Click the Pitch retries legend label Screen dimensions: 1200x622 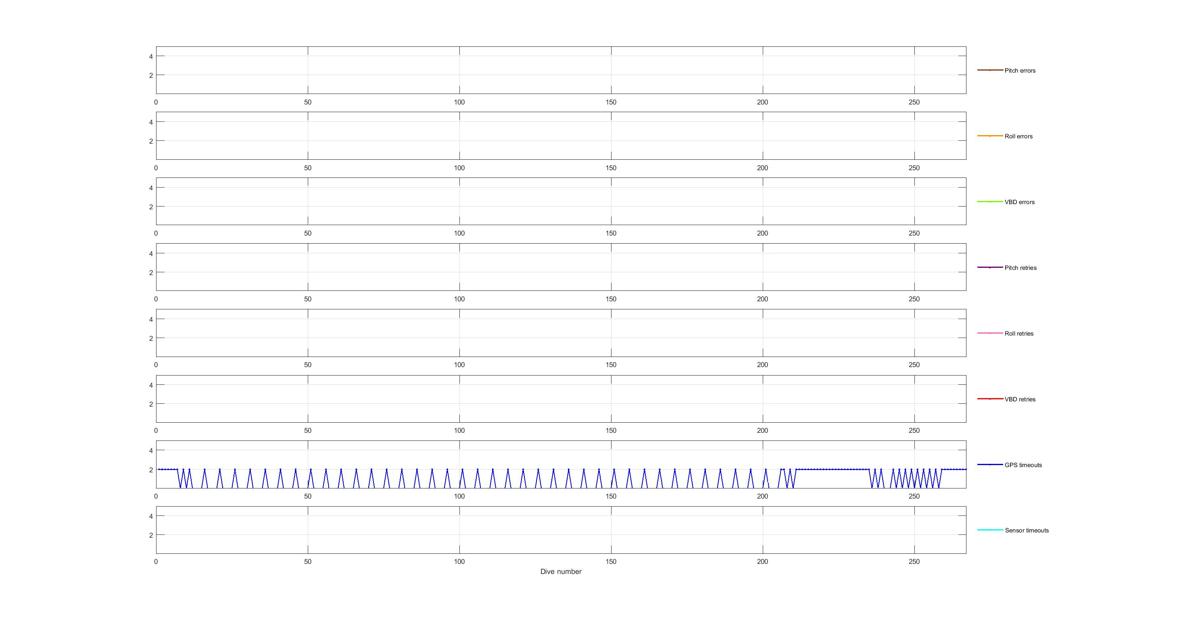(1020, 268)
